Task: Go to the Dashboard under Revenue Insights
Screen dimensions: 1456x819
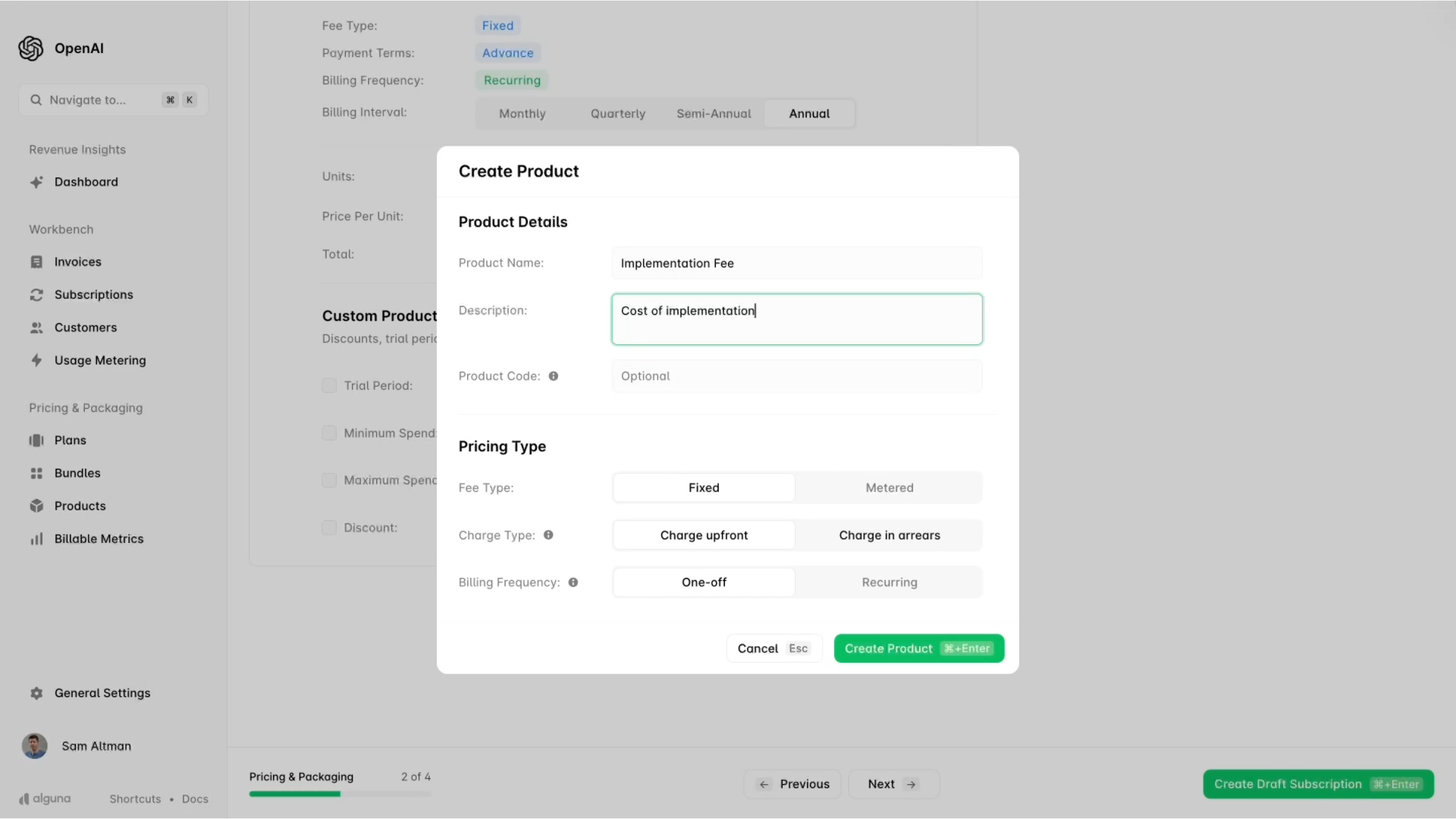Action: tap(85, 182)
